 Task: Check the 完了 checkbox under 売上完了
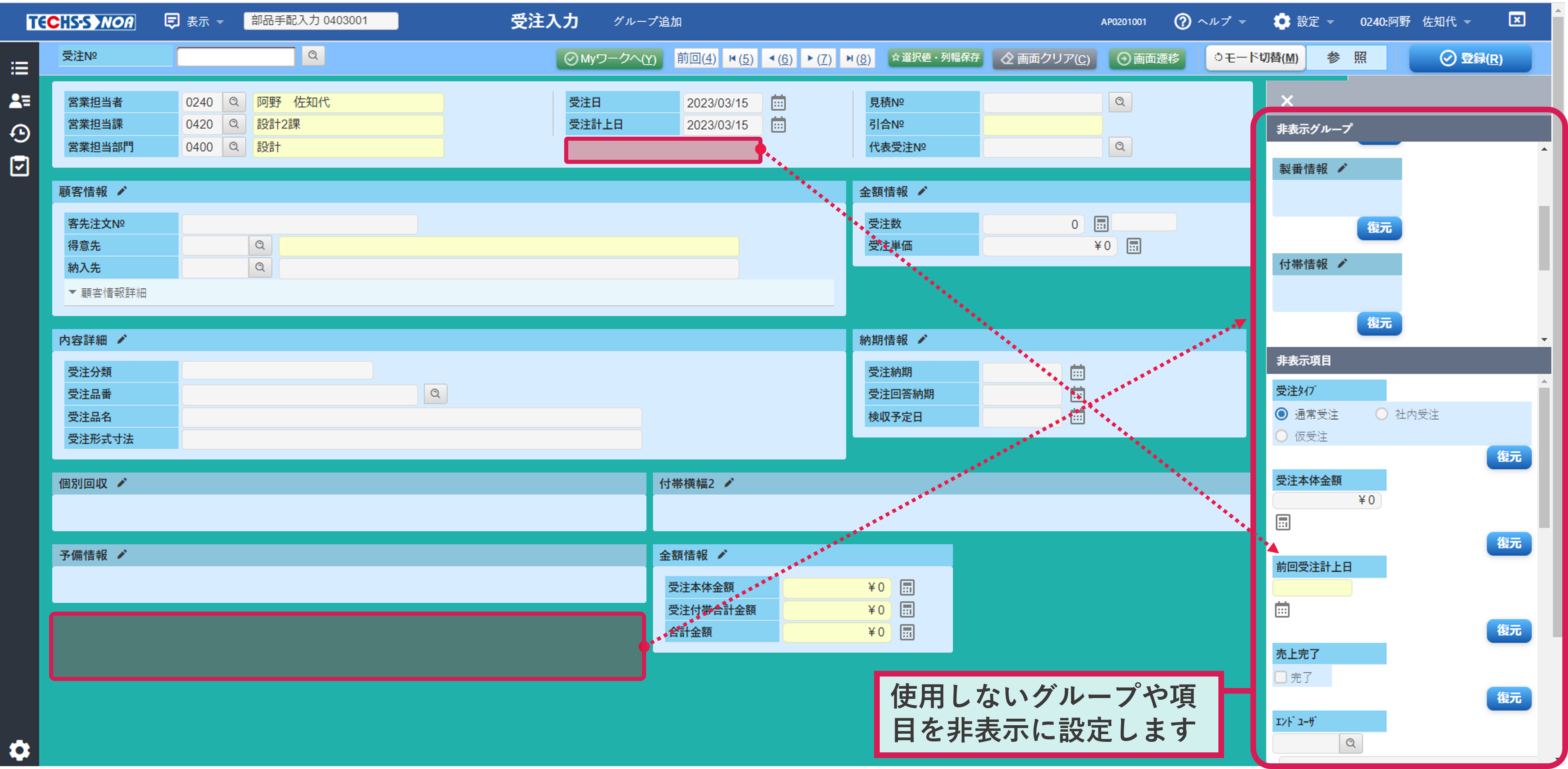click(1281, 677)
